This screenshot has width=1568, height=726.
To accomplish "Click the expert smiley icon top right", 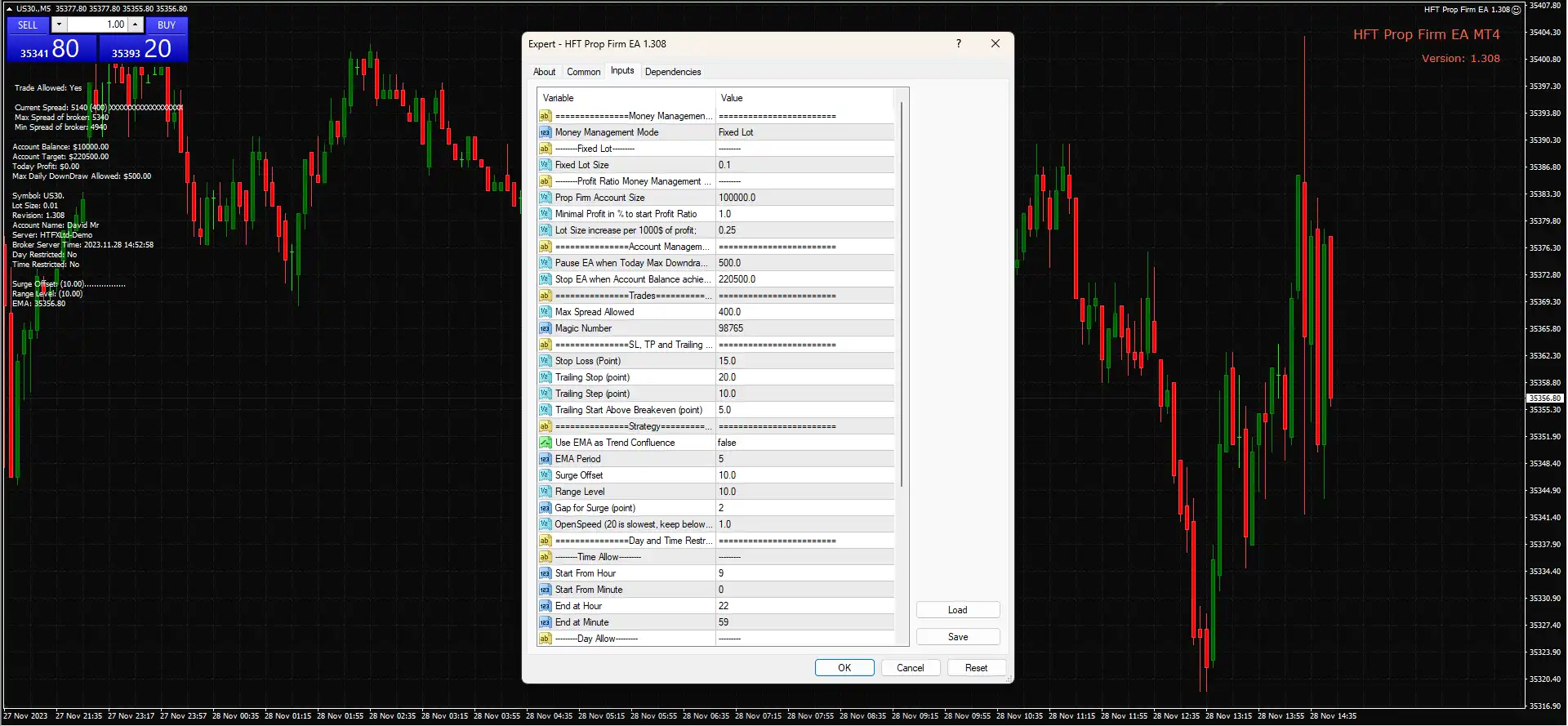I will (1517, 10).
